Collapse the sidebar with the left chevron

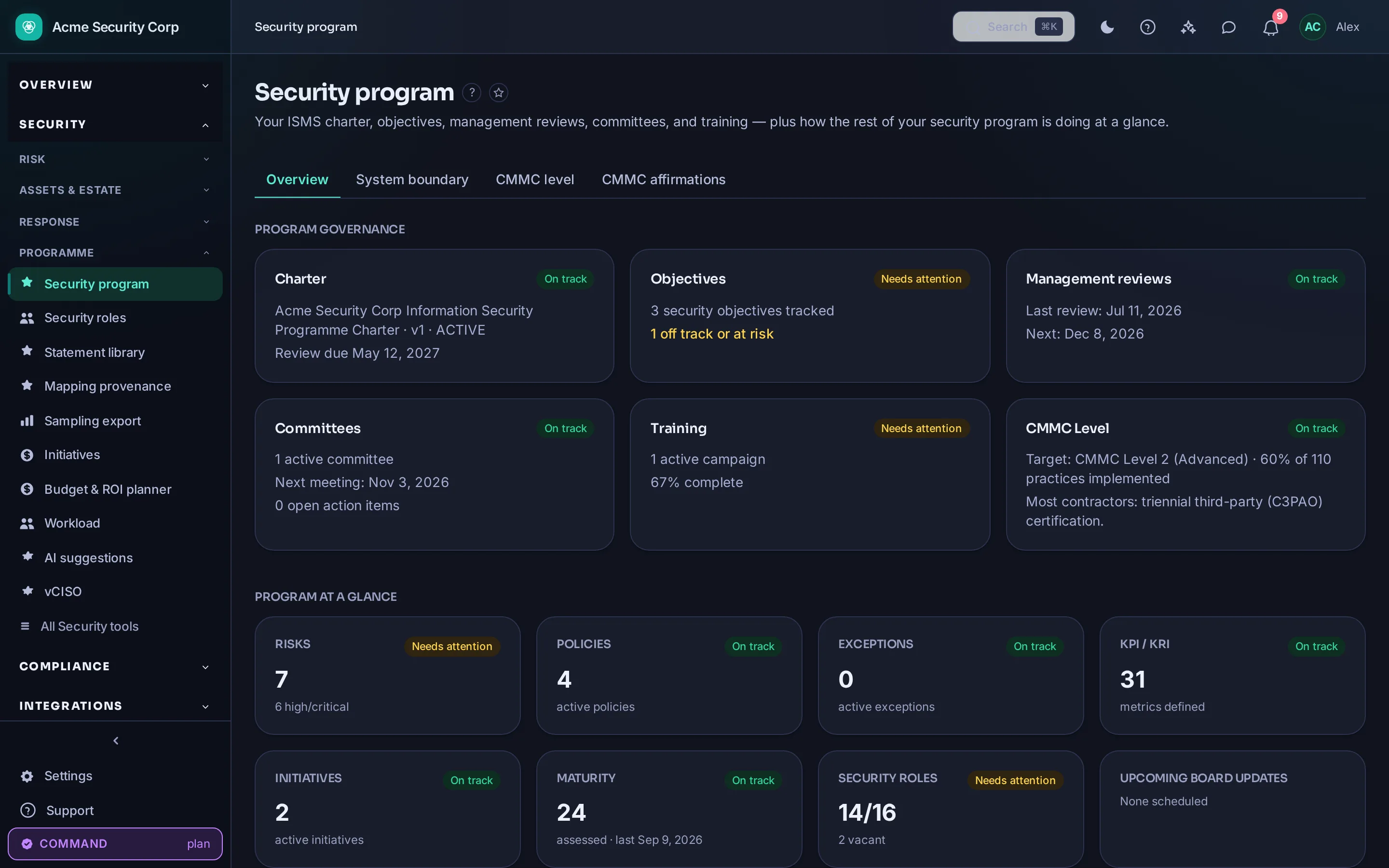115,741
